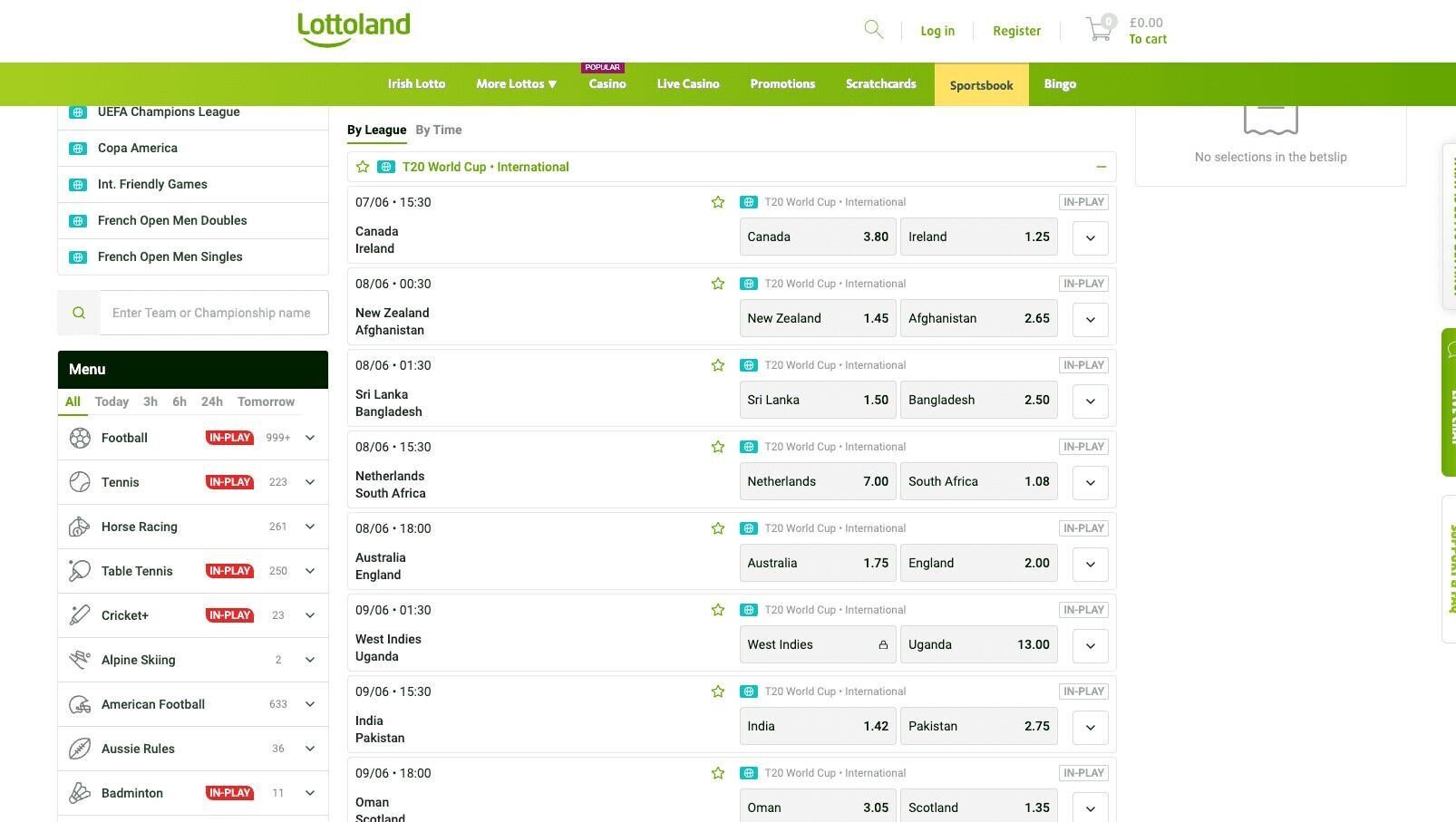Star the Australia vs England match

[718, 528]
